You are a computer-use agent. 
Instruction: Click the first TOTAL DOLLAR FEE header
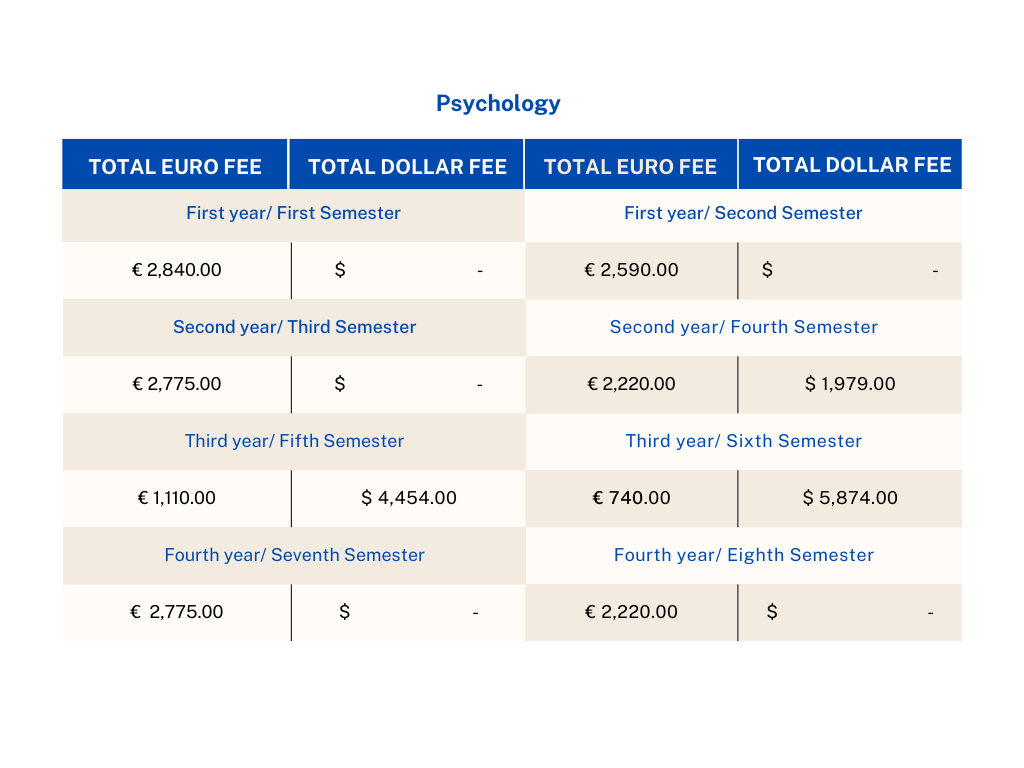pos(407,167)
